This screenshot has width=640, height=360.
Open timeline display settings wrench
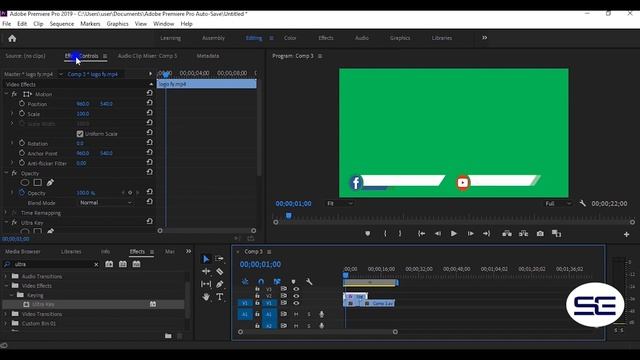pyautogui.click(x=309, y=282)
